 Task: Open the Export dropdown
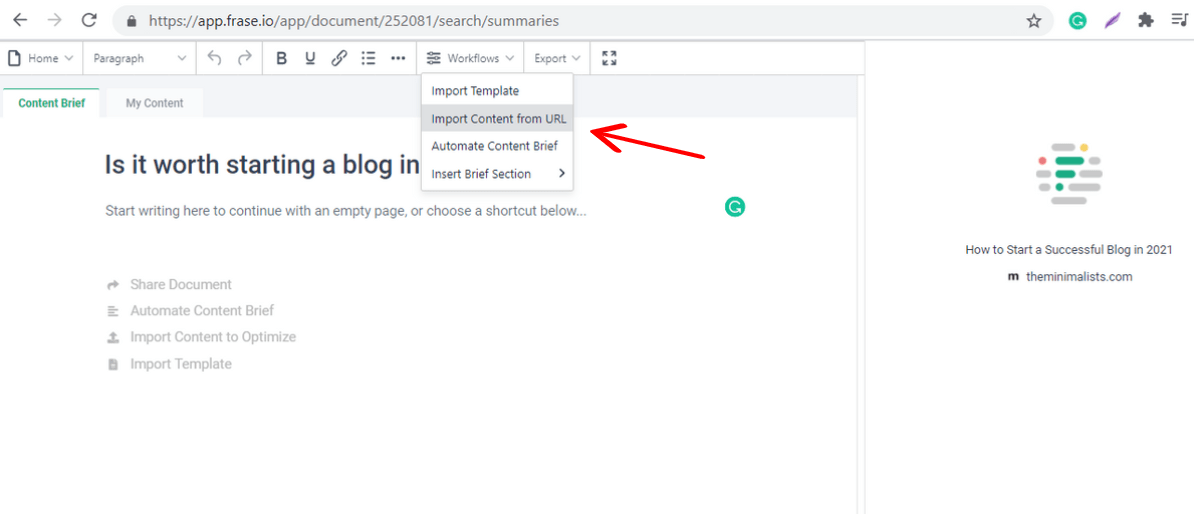pos(557,58)
